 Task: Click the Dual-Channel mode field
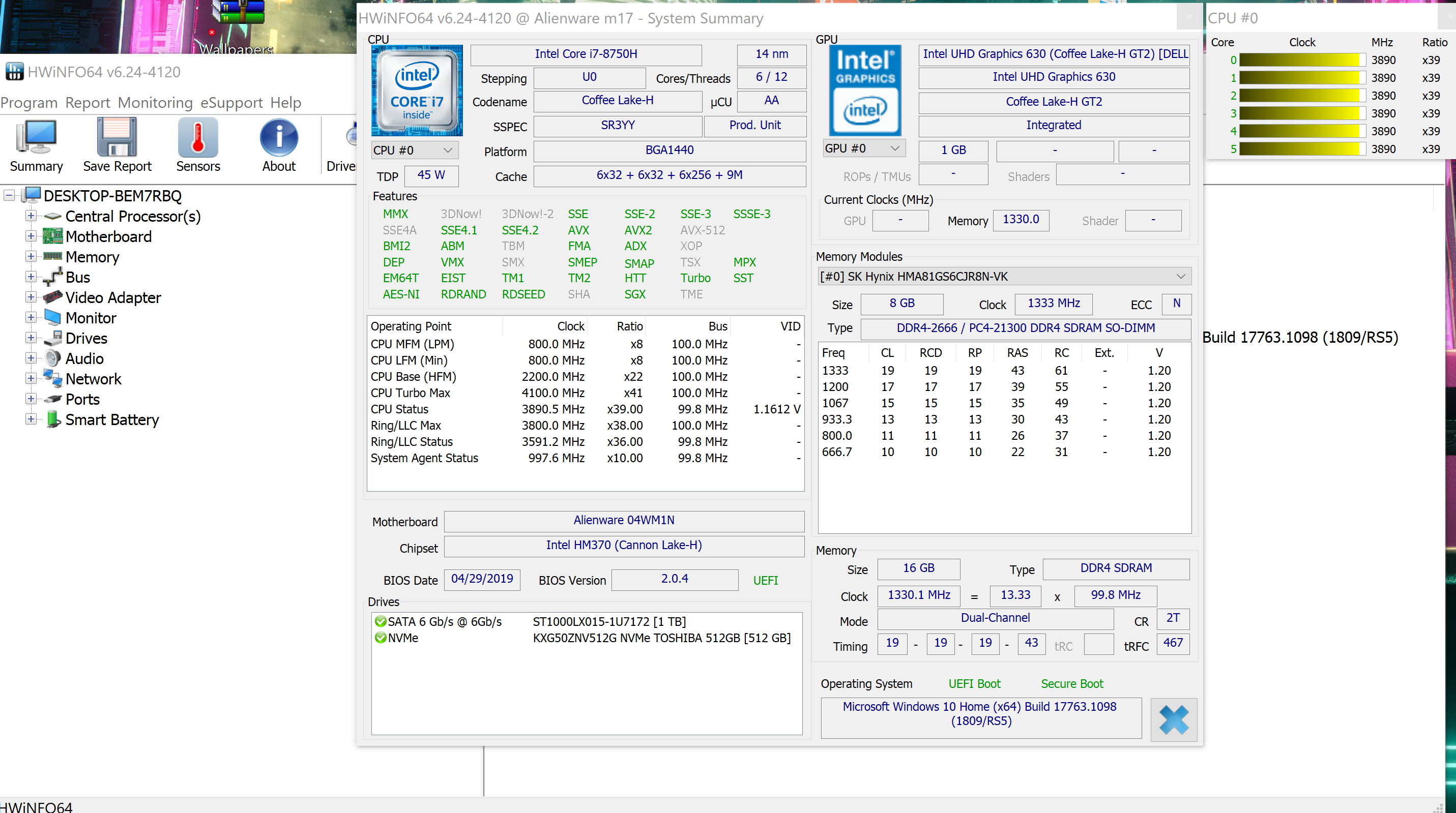coord(995,618)
